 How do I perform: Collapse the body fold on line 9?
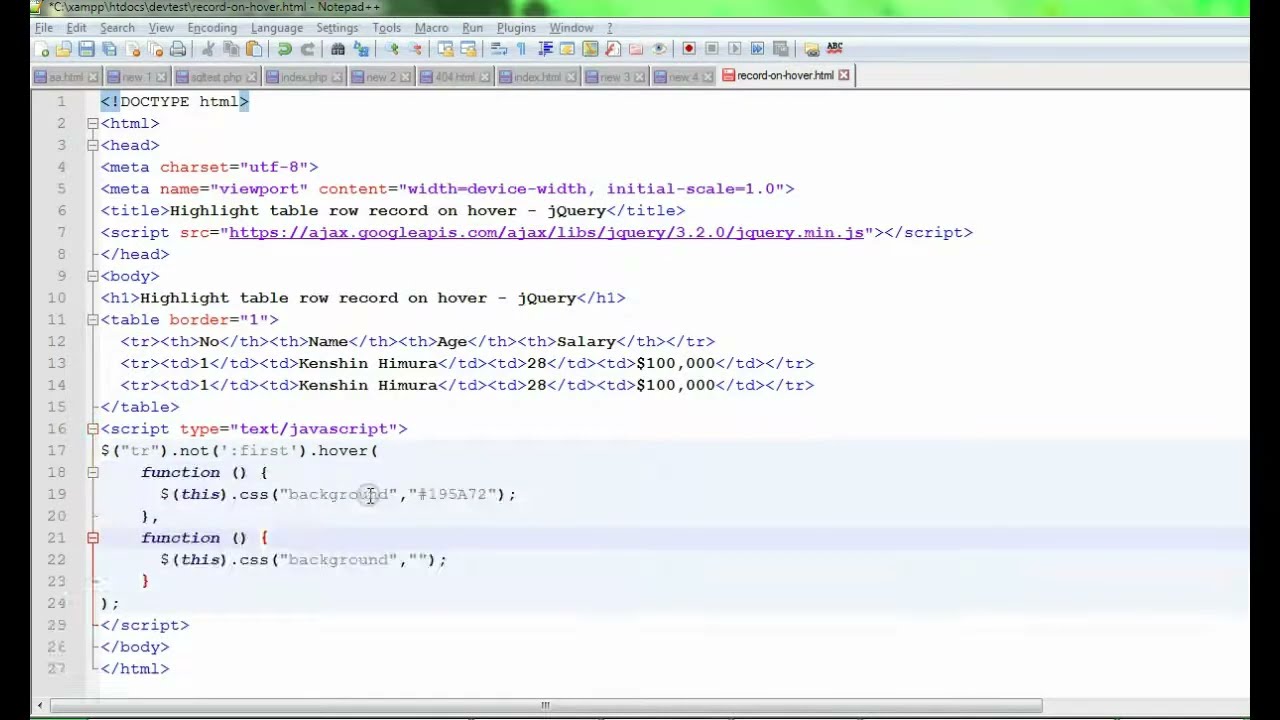click(x=92, y=276)
